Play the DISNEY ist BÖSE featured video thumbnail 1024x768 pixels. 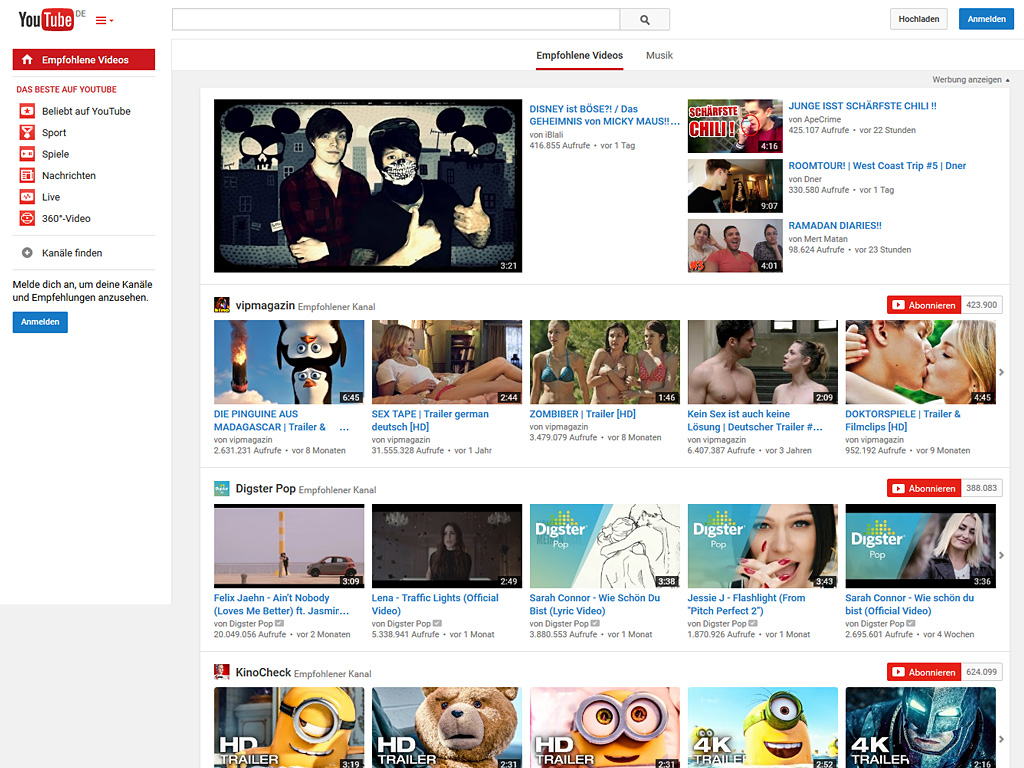(368, 185)
